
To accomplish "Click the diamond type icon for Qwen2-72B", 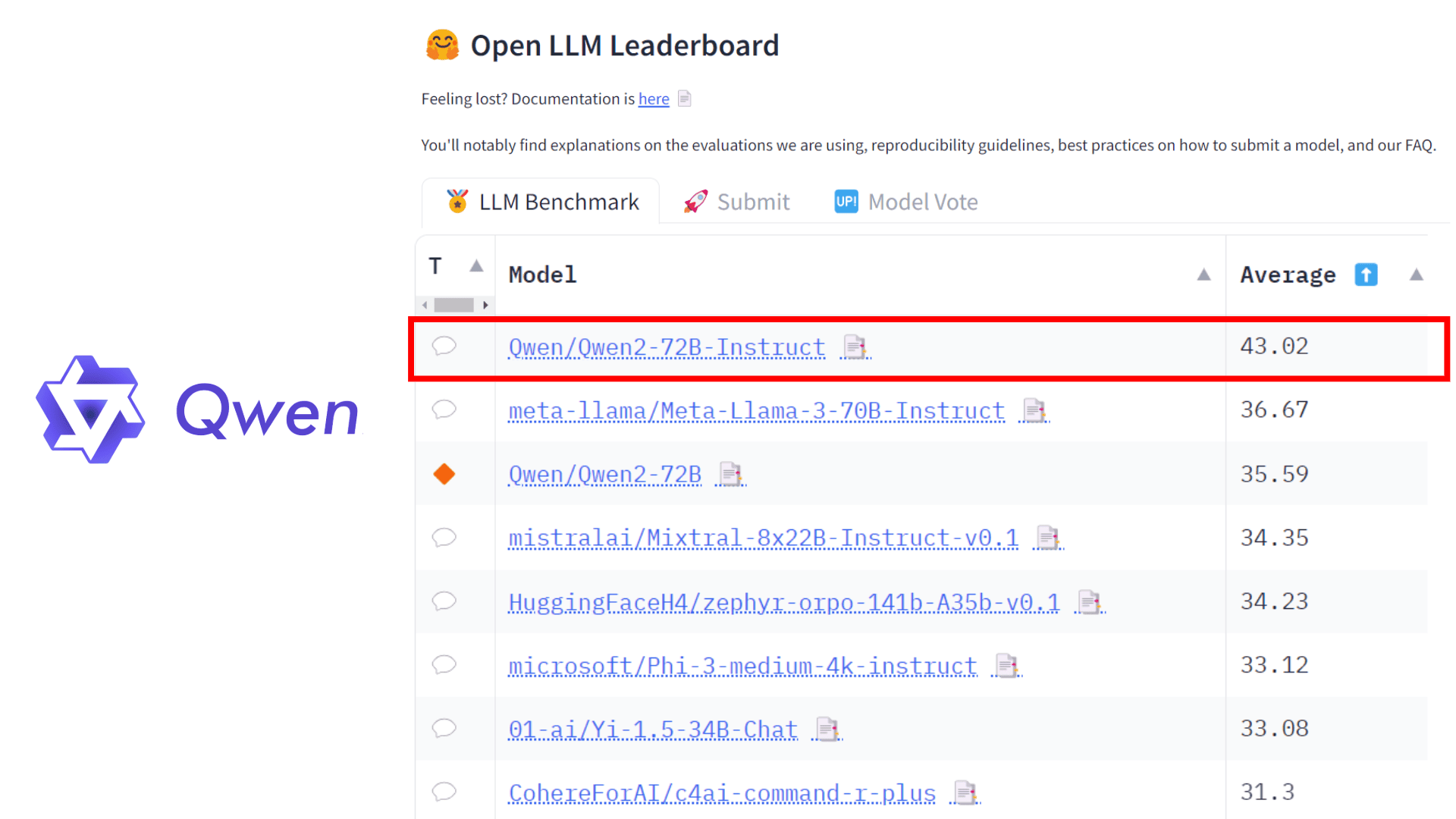I will (444, 474).
